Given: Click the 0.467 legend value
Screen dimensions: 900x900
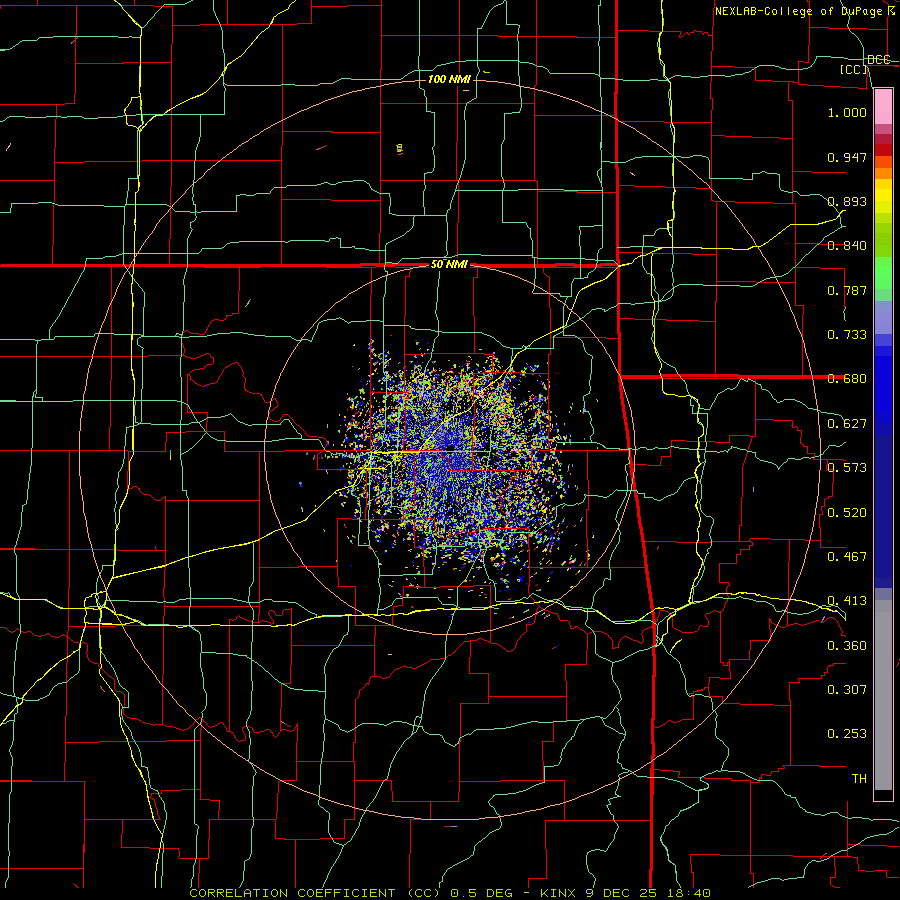Looking at the screenshot, I should pyautogui.click(x=847, y=557).
